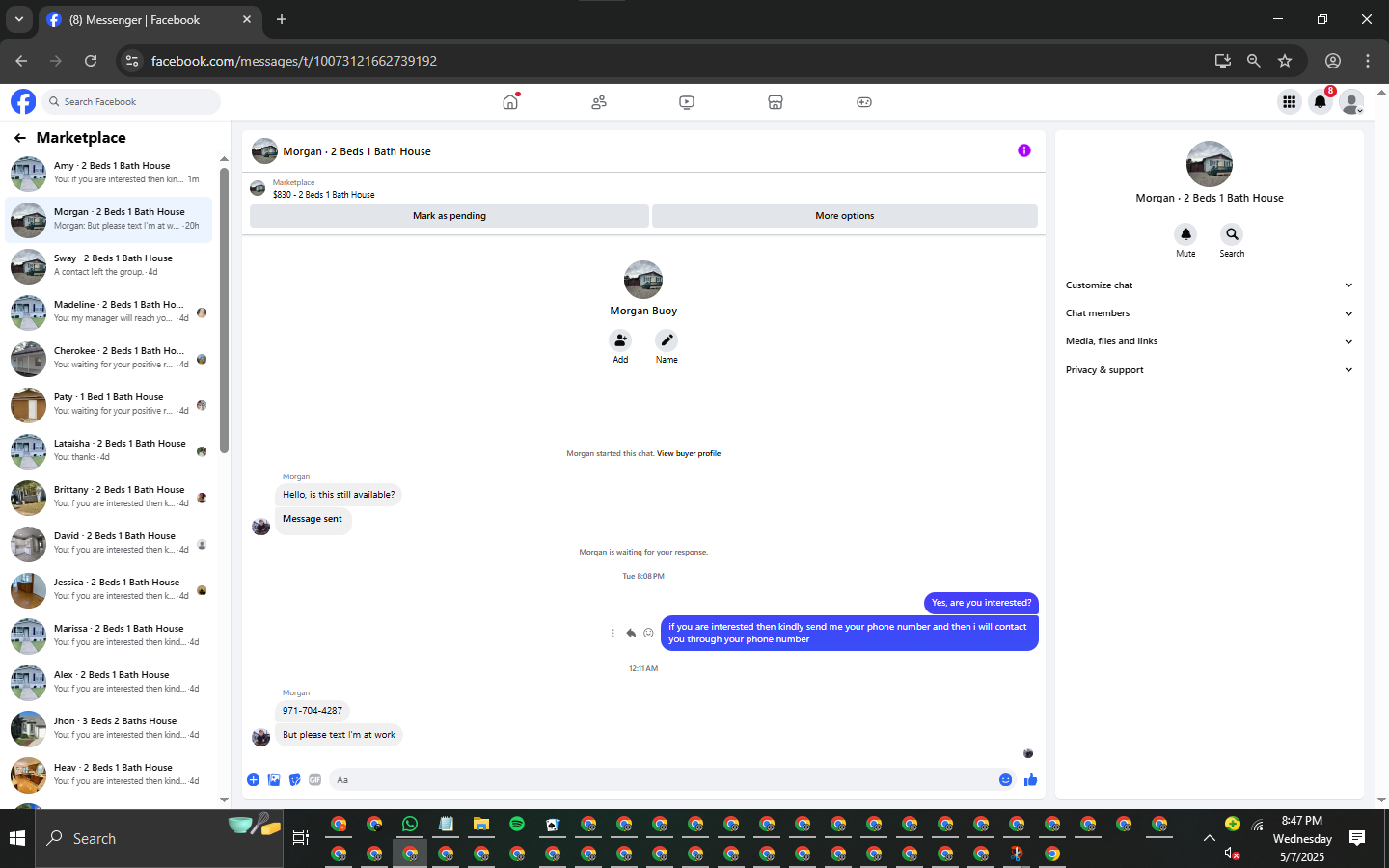Click More options button
Image resolution: width=1389 pixels, height=868 pixels.
(x=845, y=216)
